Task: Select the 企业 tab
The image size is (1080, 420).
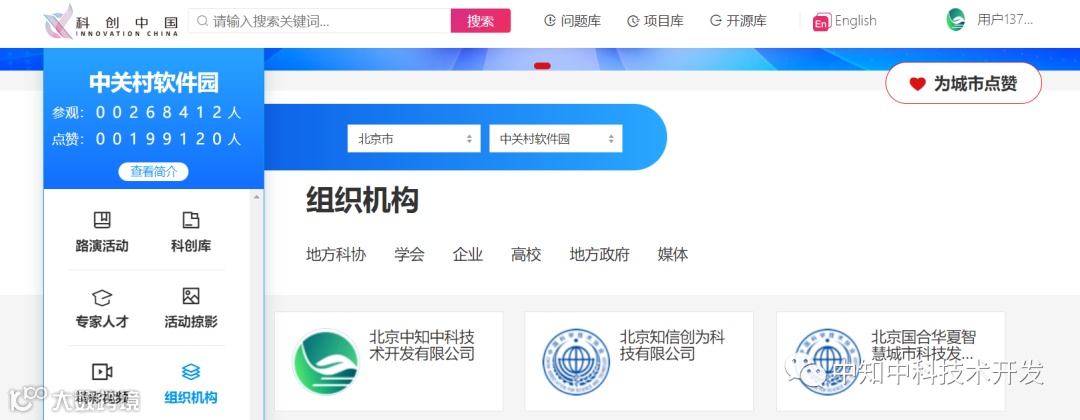Action: [468, 255]
